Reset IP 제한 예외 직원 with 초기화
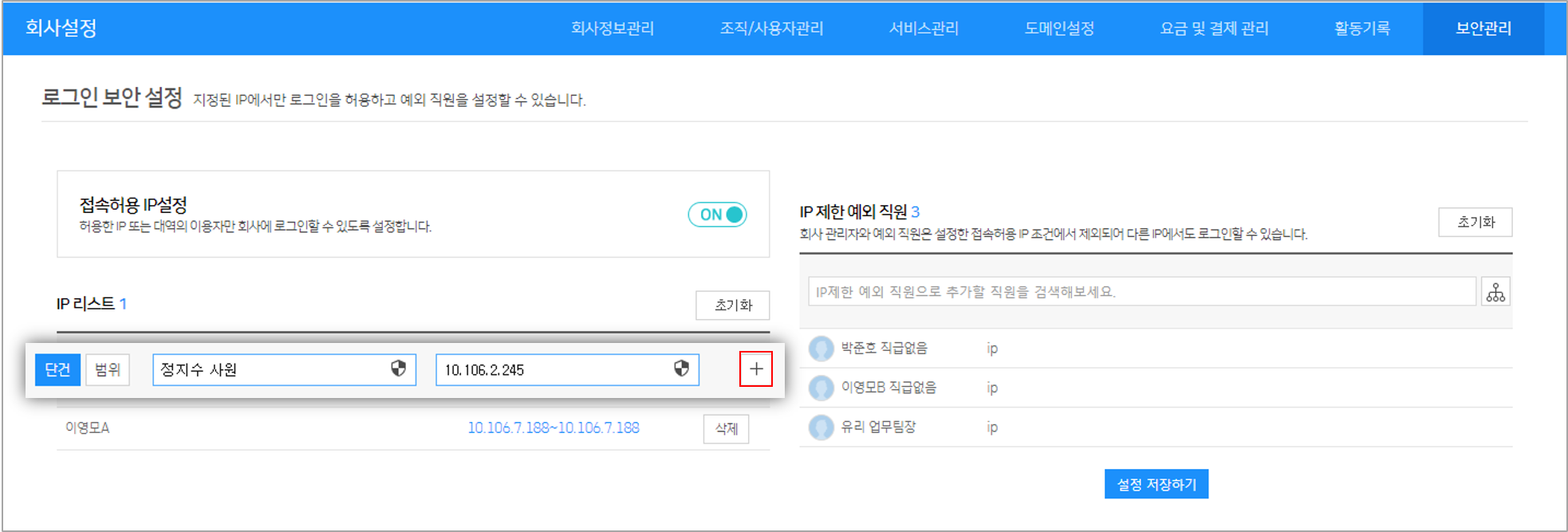Image resolution: width=1568 pixels, height=532 pixels. coord(1475,223)
